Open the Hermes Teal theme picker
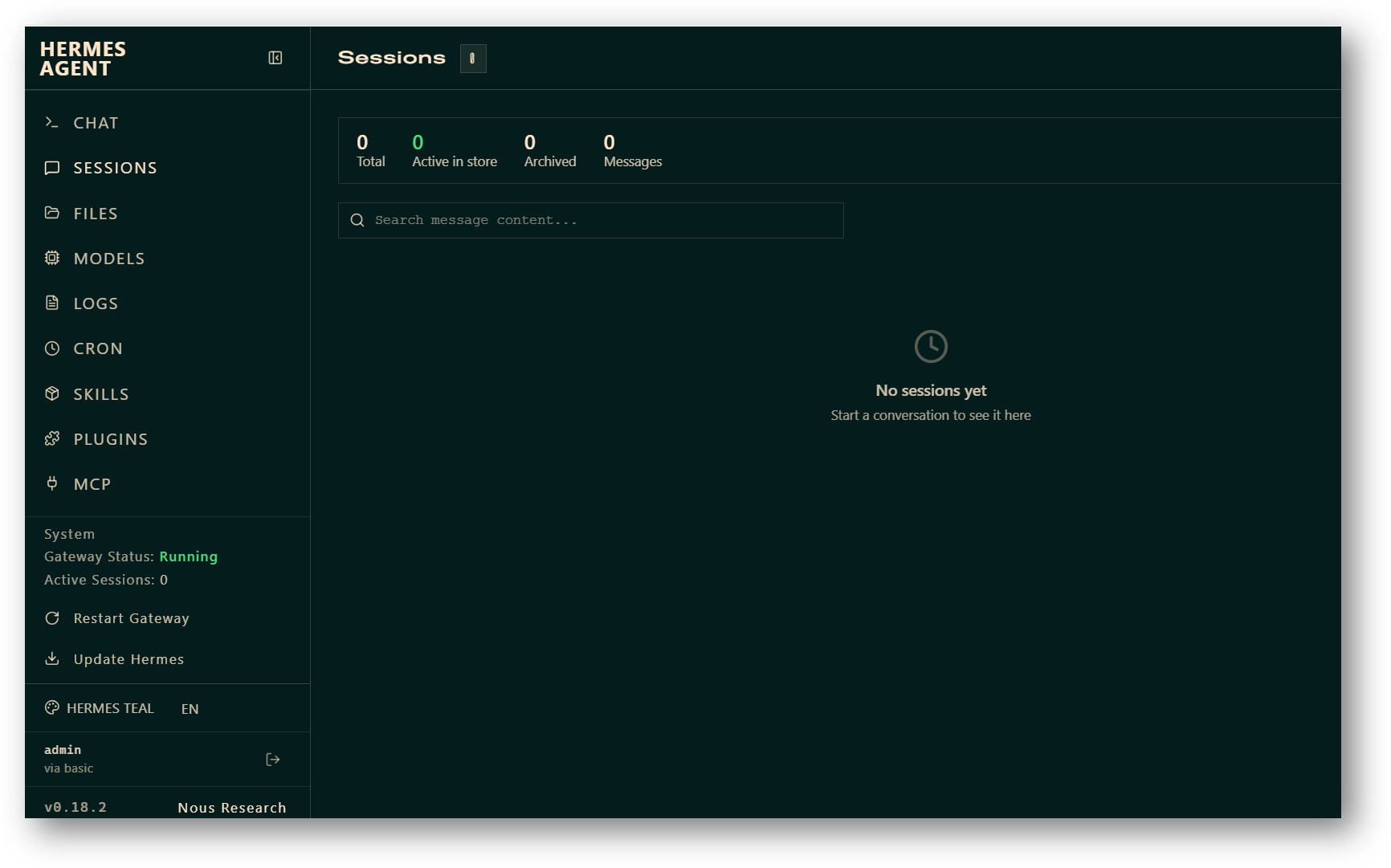The image size is (1391, 868). (x=100, y=708)
